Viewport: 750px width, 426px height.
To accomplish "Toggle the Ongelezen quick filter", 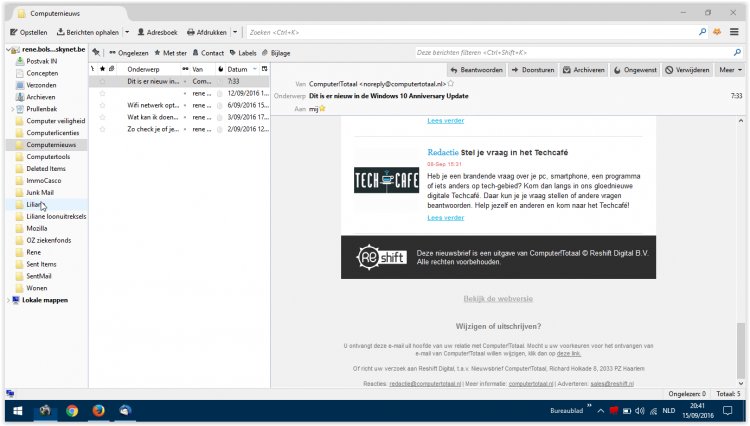I will [x=128, y=52].
